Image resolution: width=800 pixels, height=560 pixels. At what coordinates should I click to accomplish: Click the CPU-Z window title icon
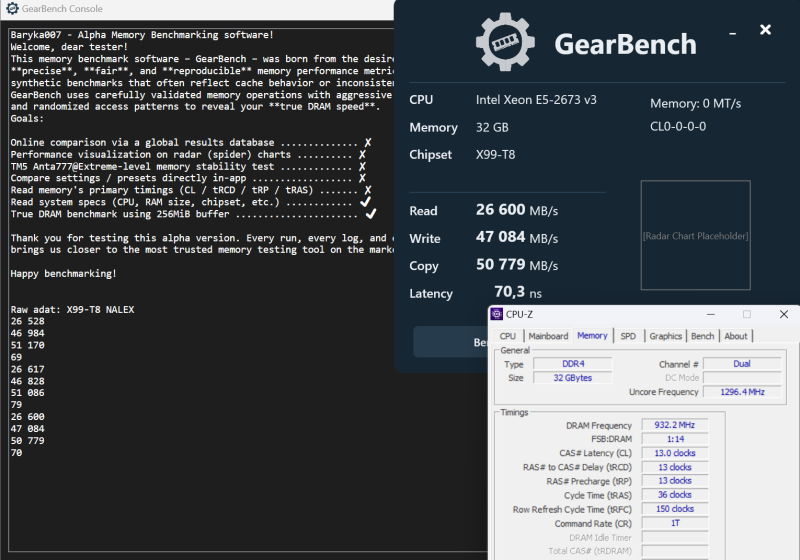coord(496,314)
